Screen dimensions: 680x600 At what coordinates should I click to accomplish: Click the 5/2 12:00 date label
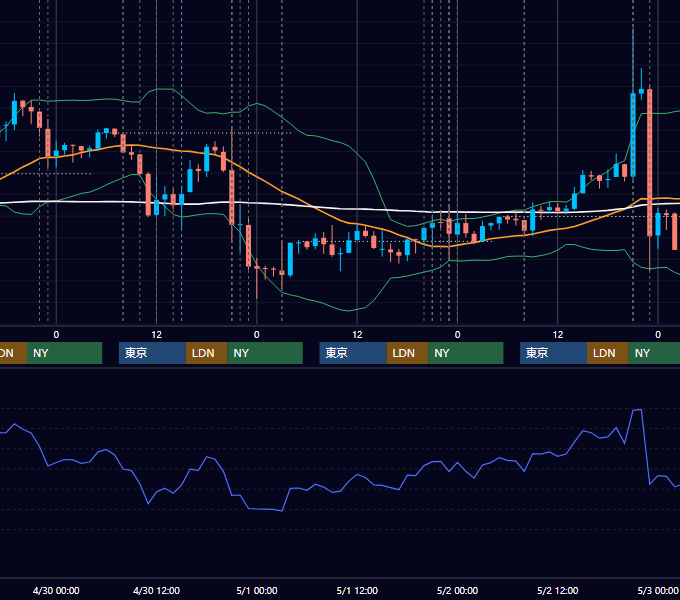(557, 590)
